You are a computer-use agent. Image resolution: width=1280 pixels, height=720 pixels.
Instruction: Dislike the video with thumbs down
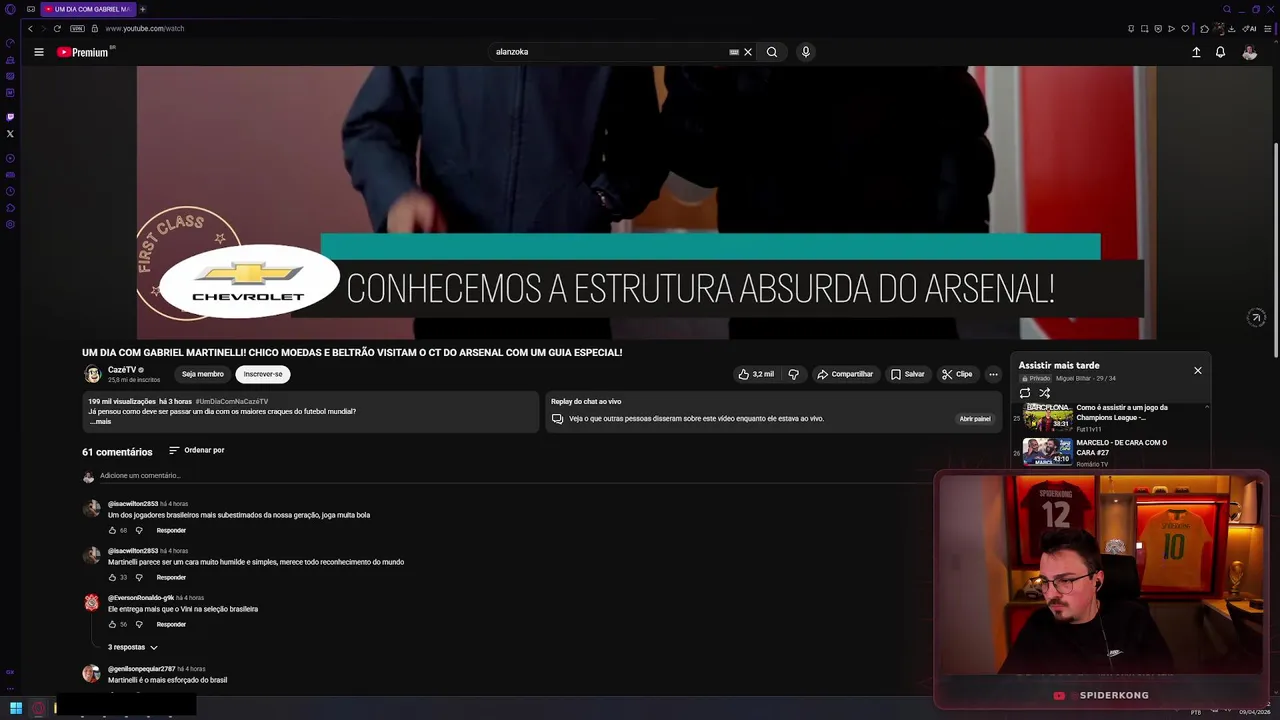(x=794, y=374)
